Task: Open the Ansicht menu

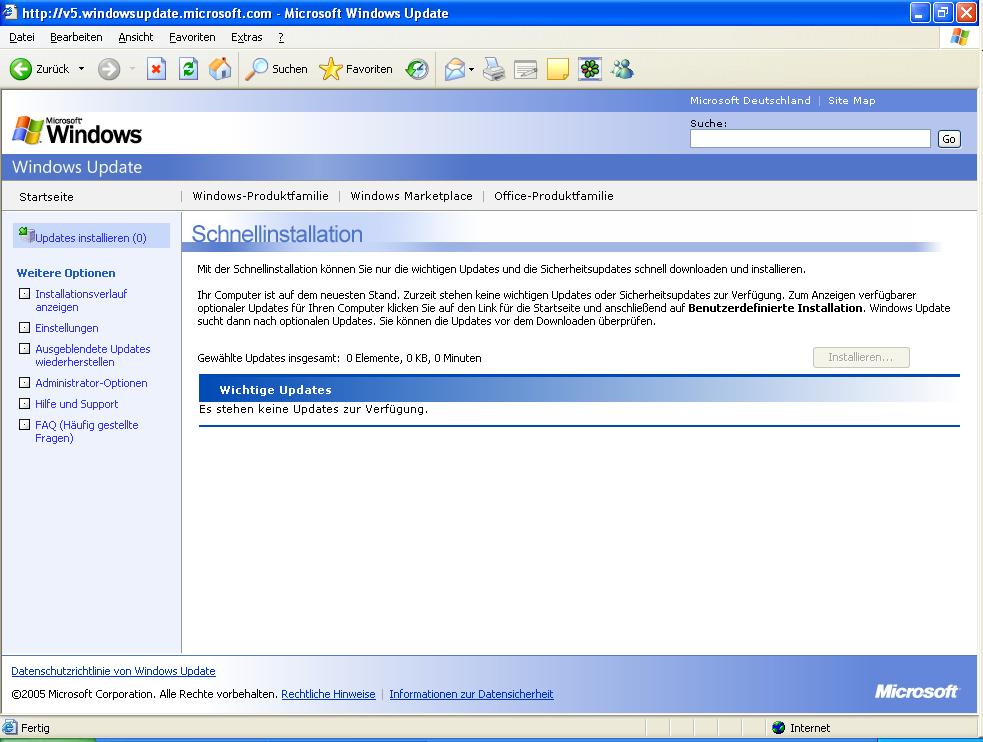Action: (135, 38)
